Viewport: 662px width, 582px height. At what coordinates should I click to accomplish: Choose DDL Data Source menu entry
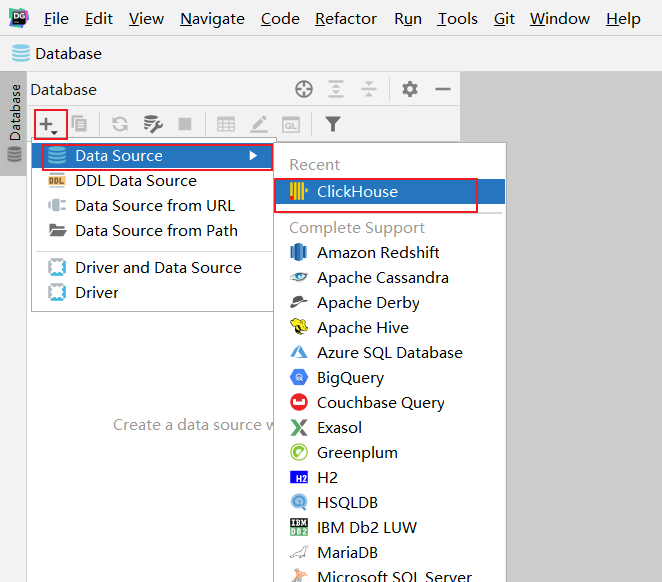(x=153, y=181)
